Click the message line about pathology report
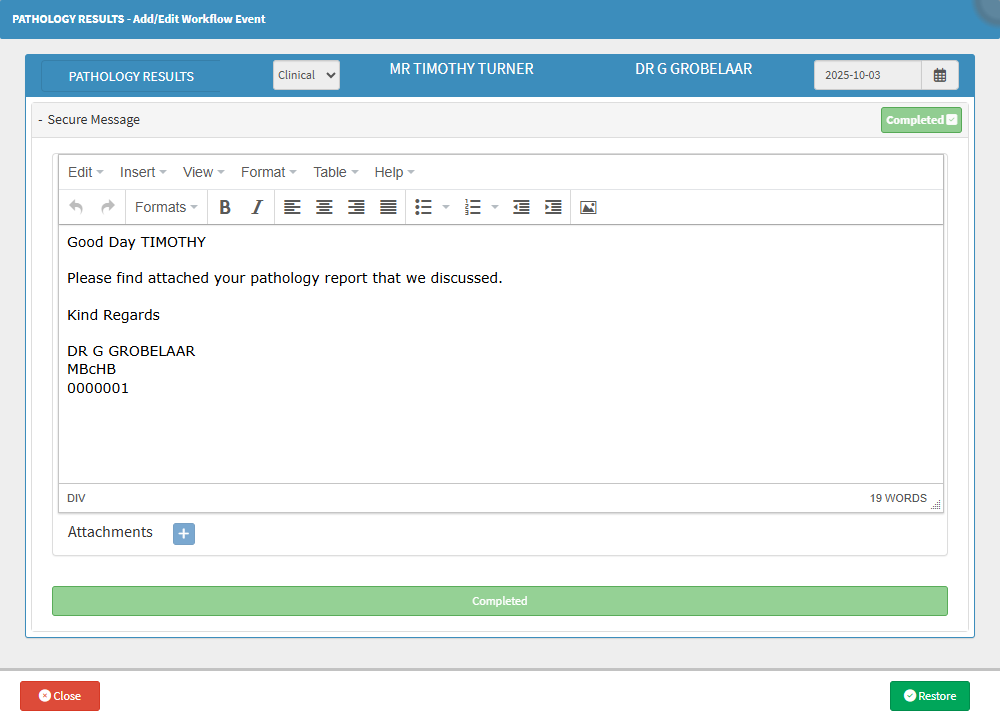The width and height of the screenshot is (1000, 721). tap(284, 278)
